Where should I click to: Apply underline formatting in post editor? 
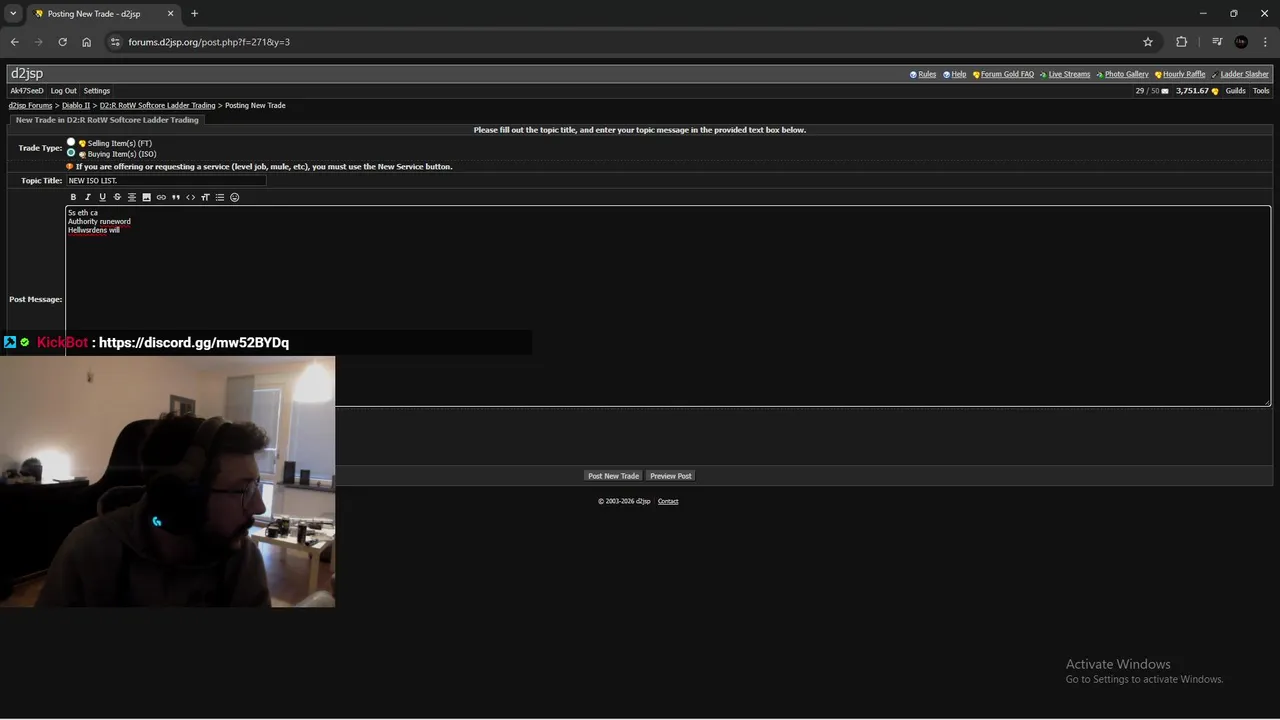click(102, 197)
